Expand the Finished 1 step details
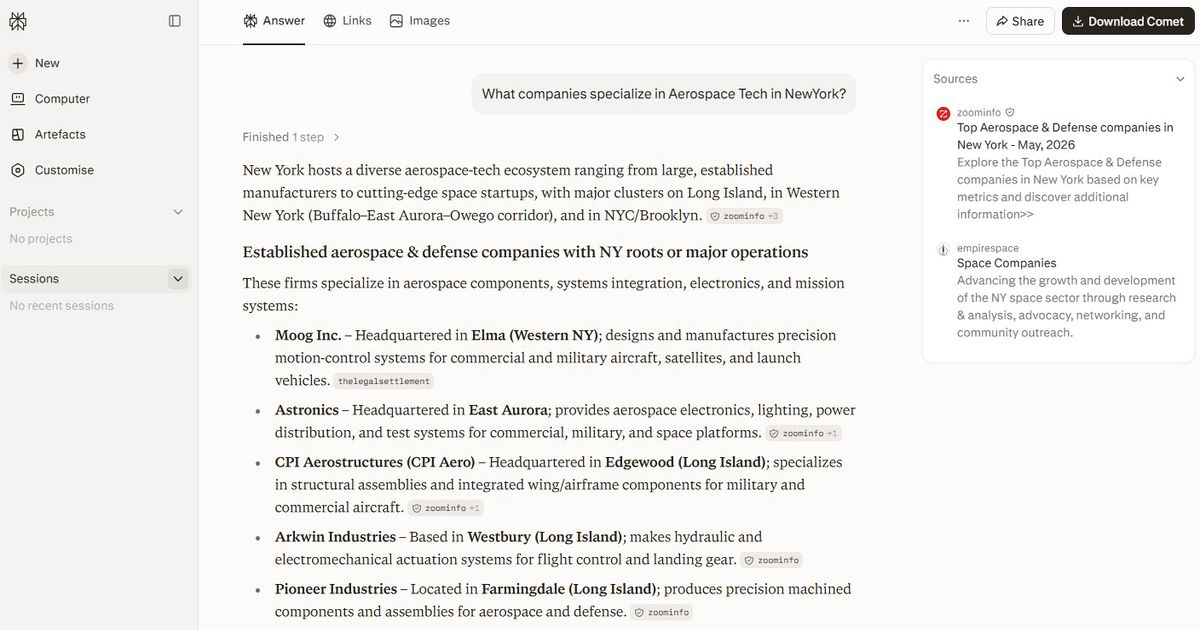This screenshot has width=1200, height=630. 291,137
